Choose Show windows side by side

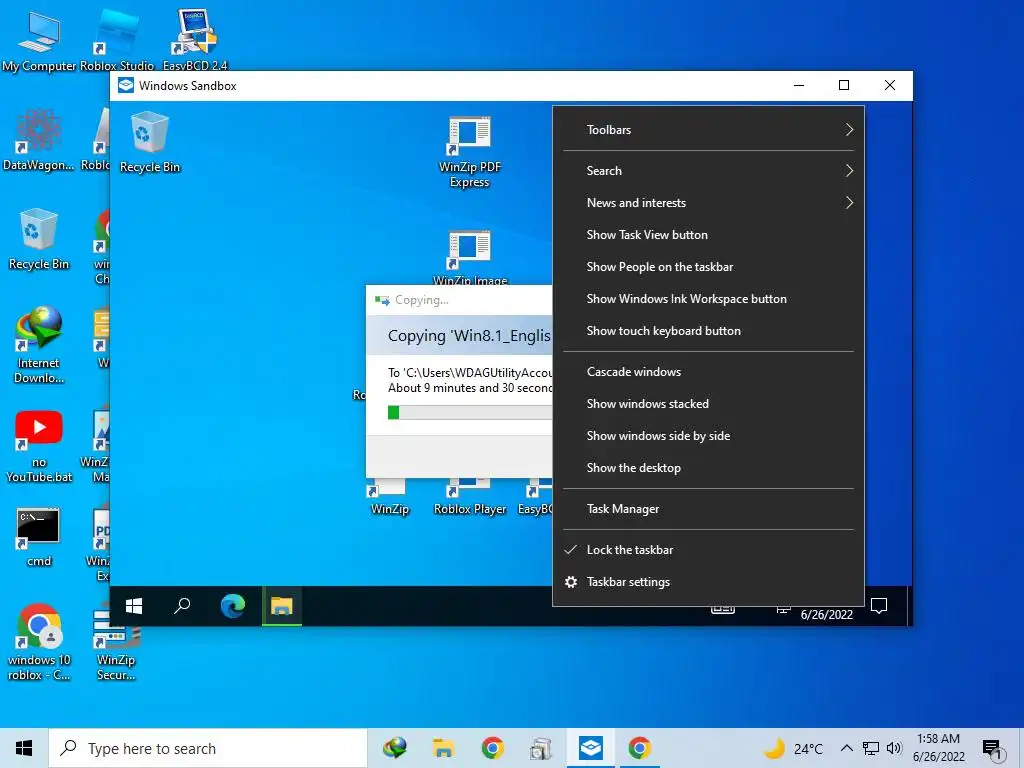709,436
